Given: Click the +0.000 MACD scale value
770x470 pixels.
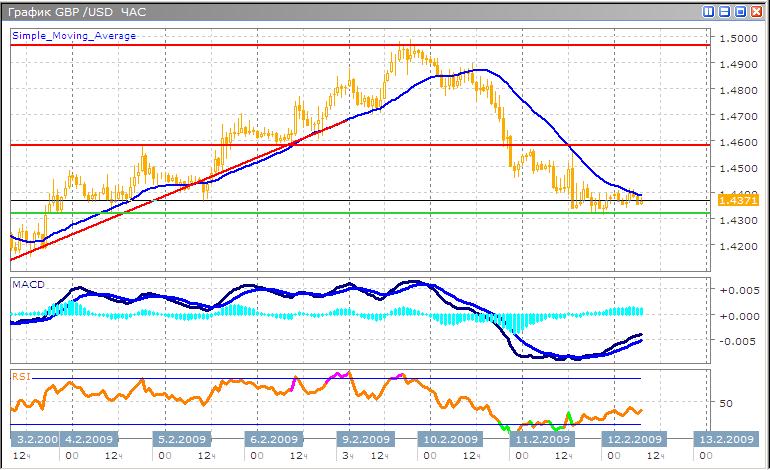Looking at the screenshot, I should (740, 316).
